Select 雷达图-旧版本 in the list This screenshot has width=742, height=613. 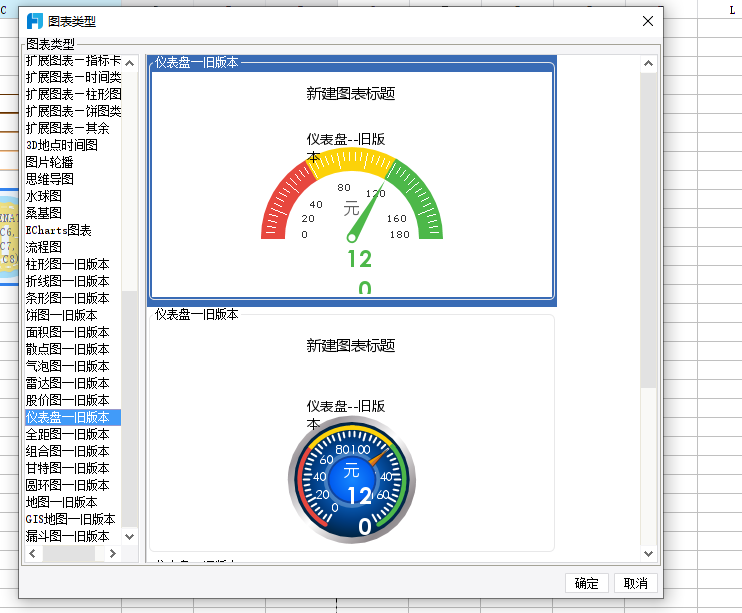click(x=73, y=383)
